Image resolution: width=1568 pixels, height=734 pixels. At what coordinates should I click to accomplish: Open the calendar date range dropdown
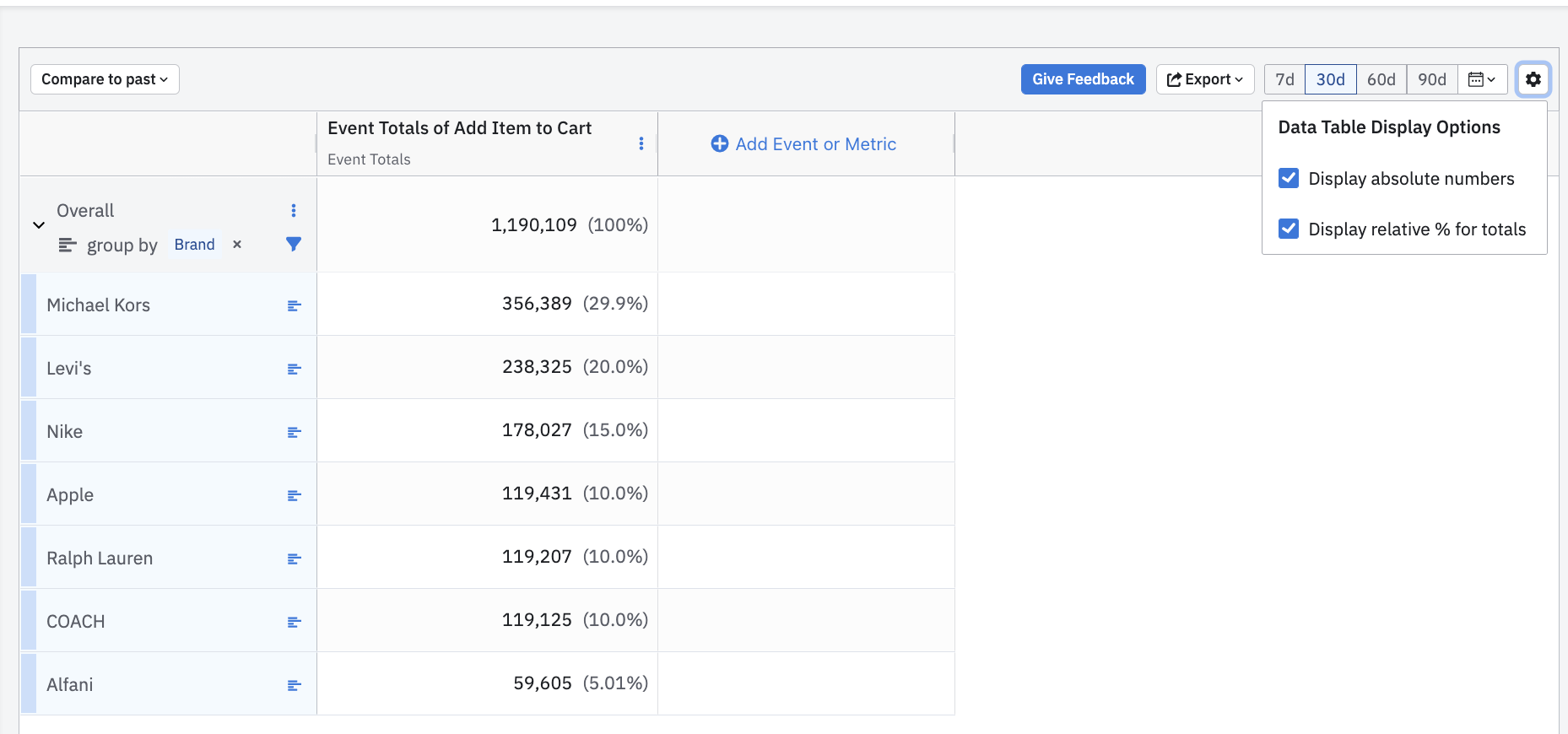[1482, 79]
